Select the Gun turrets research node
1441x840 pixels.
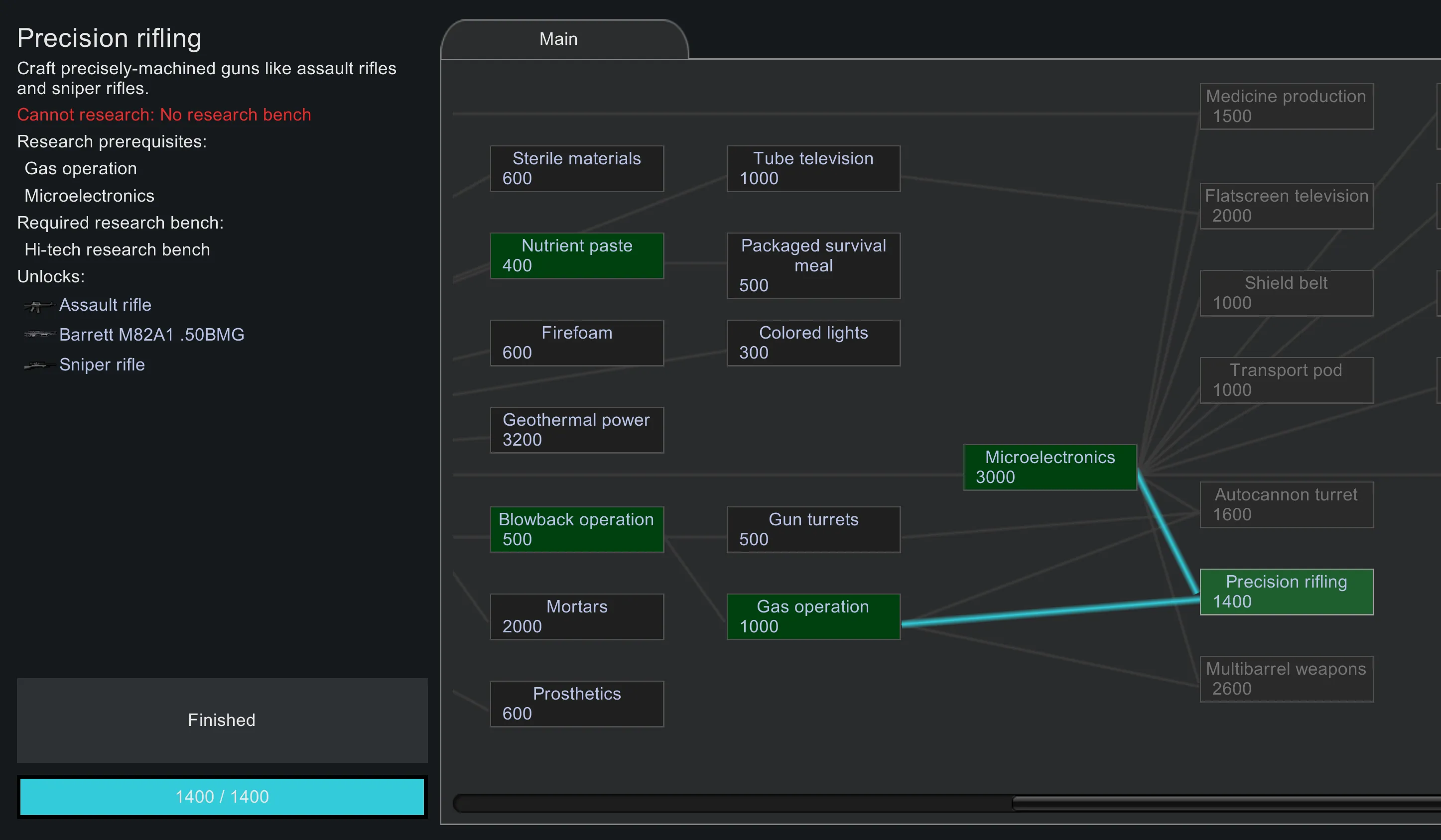point(813,529)
